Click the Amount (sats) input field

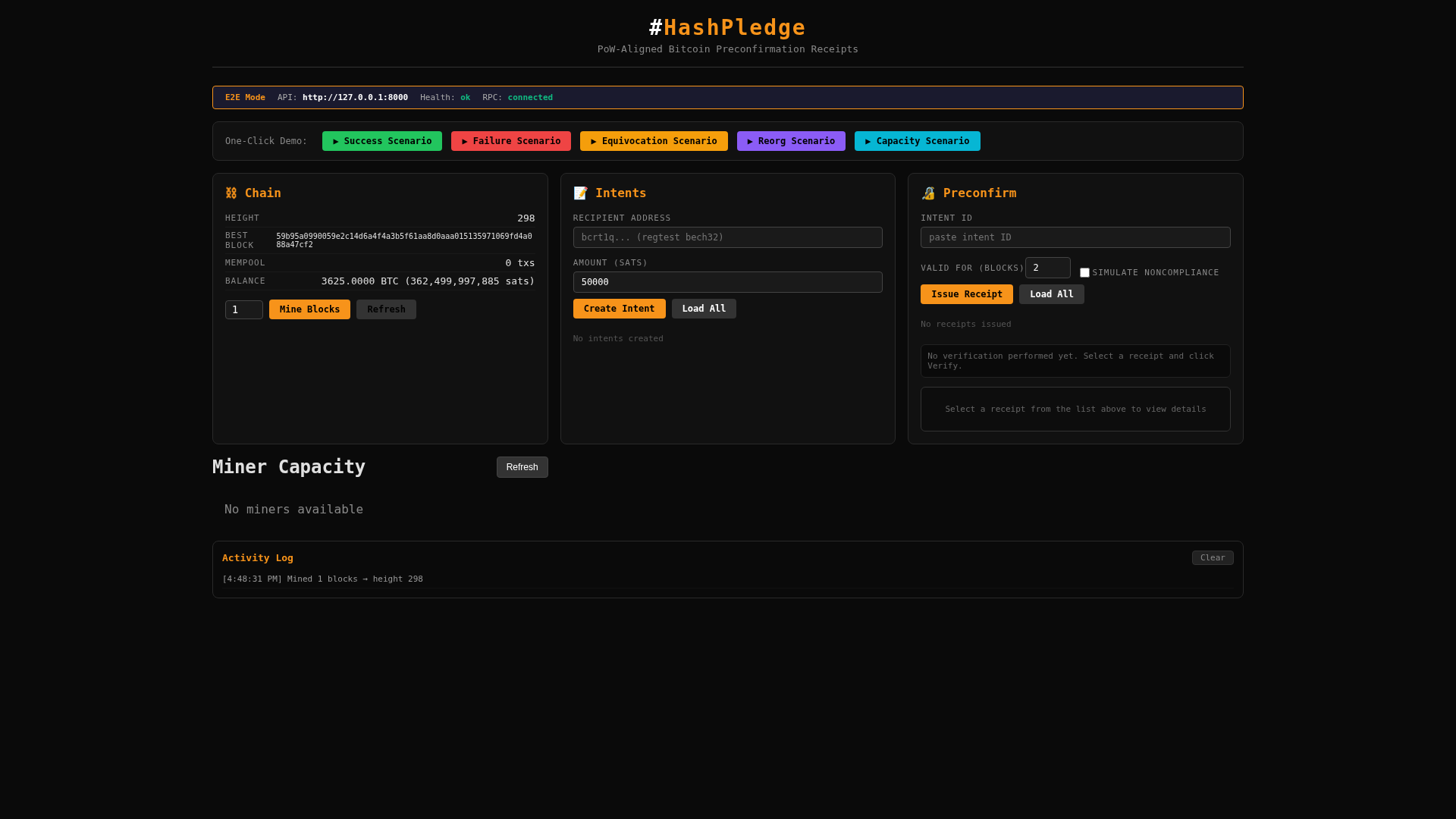coord(727,282)
